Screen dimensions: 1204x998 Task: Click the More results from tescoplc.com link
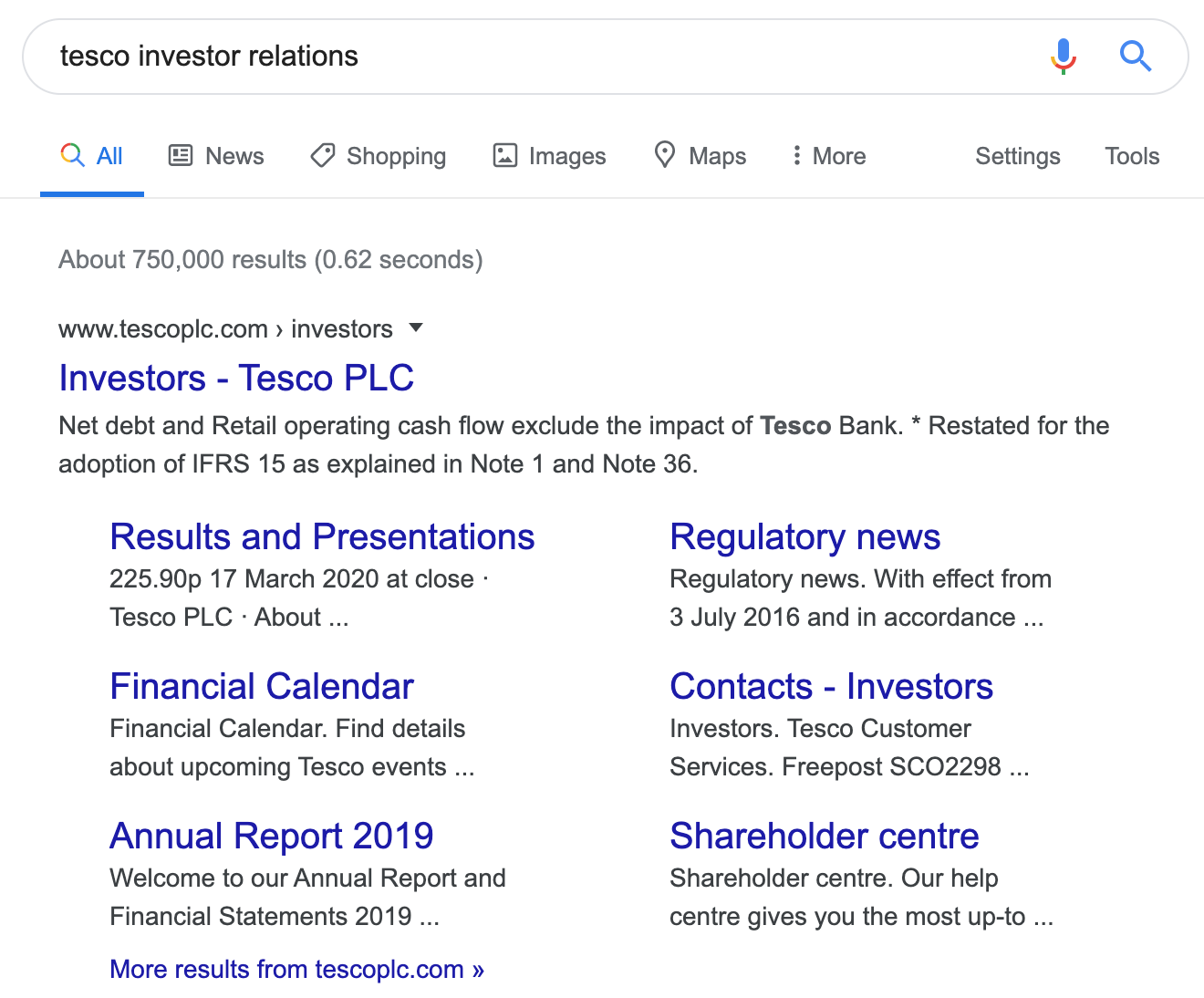[296, 969]
